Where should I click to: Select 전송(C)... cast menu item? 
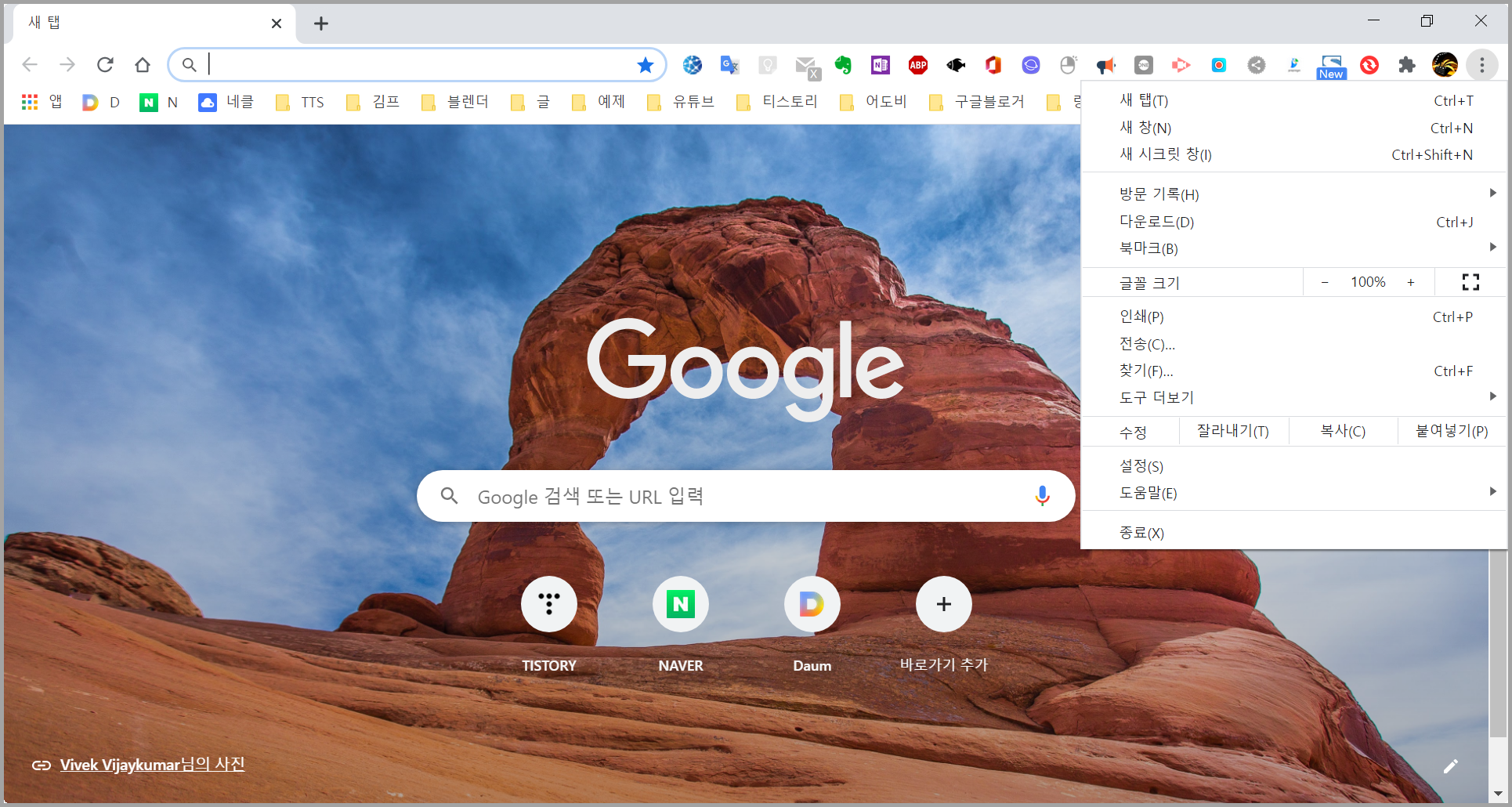(x=1293, y=344)
